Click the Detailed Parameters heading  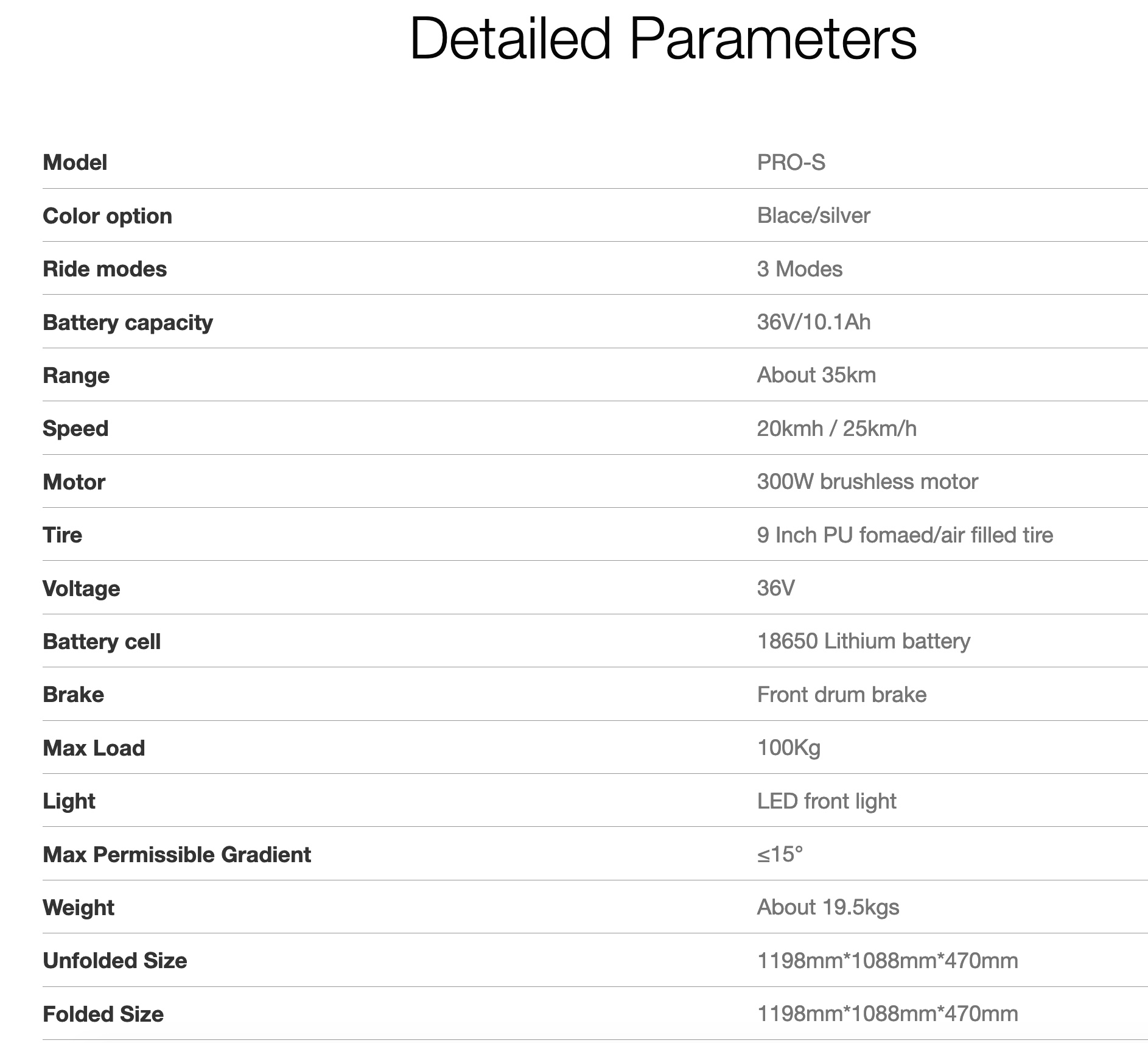pyautogui.click(x=663, y=39)
